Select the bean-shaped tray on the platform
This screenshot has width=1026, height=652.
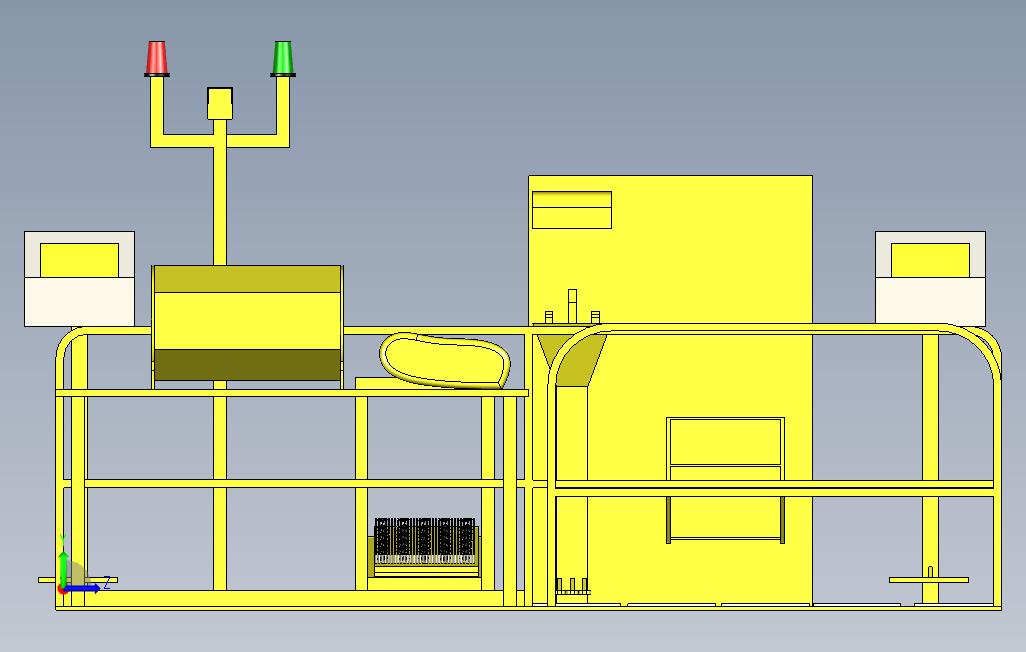(445, 360)
